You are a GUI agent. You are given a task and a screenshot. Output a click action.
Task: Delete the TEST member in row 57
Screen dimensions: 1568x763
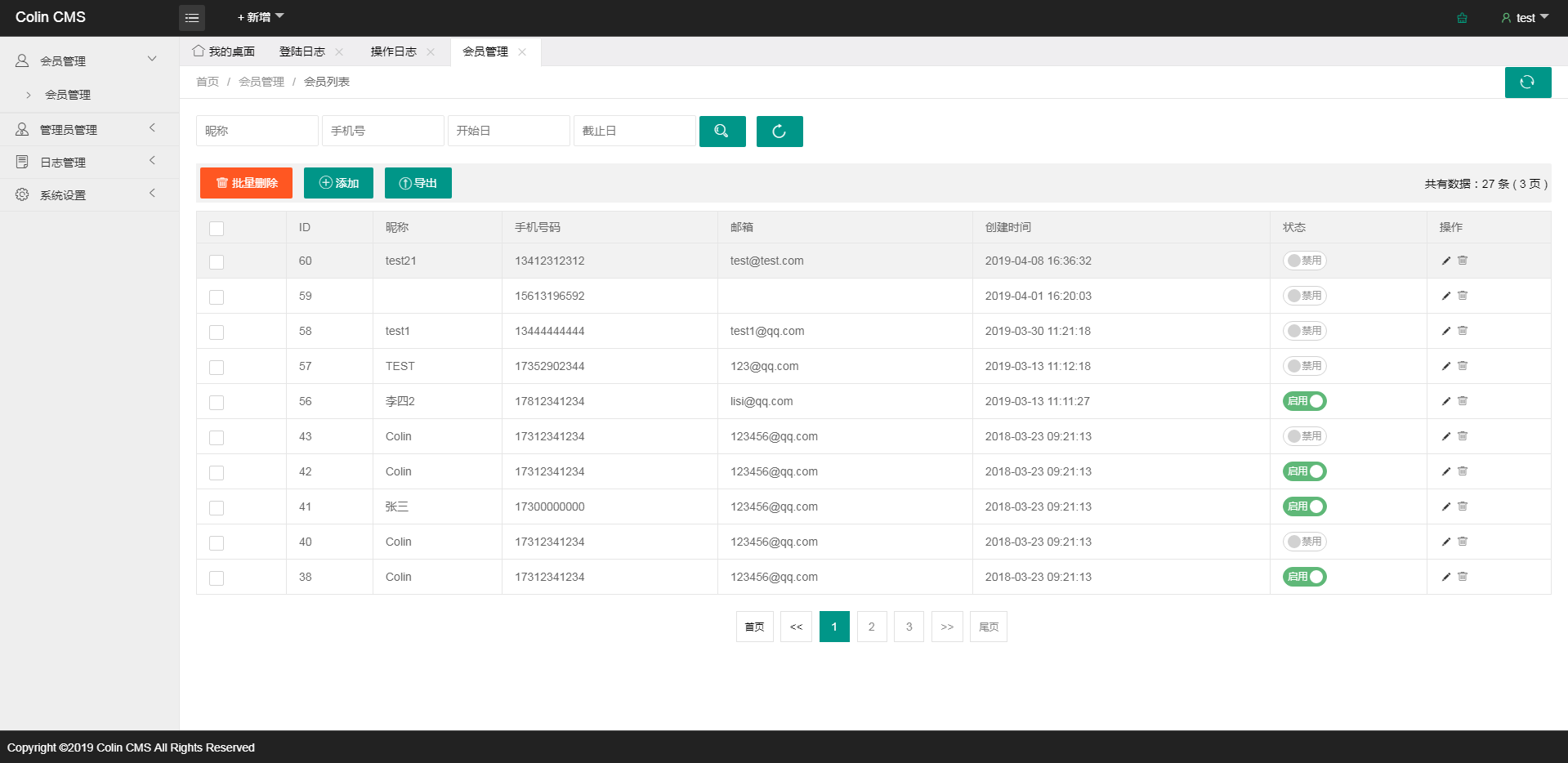[x=1463, y=366]
